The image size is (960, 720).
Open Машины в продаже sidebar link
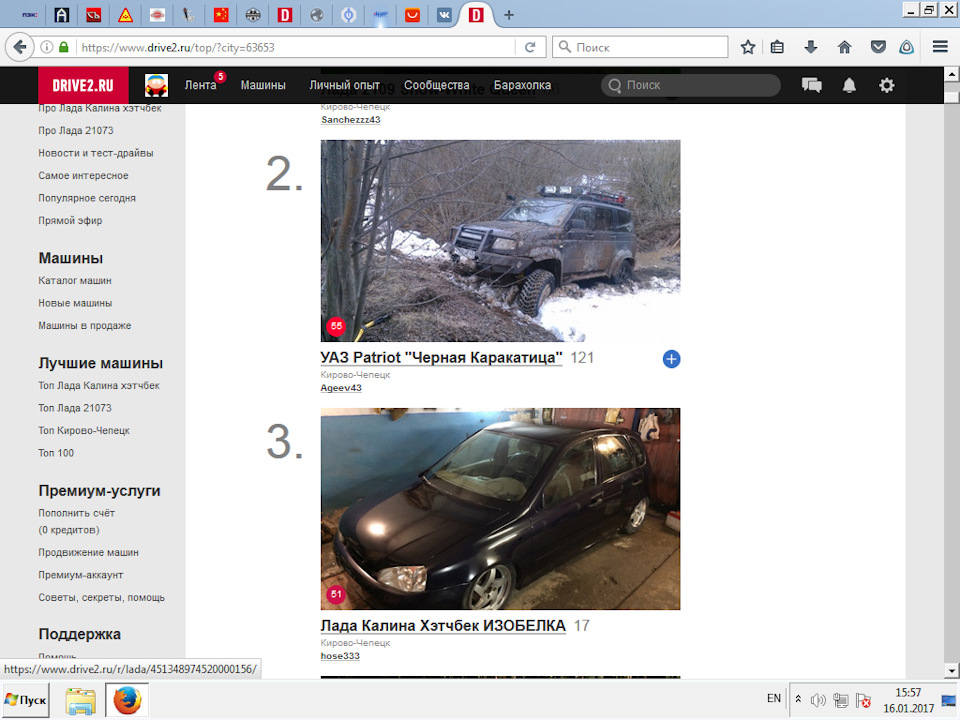click(x=84, y=325)
